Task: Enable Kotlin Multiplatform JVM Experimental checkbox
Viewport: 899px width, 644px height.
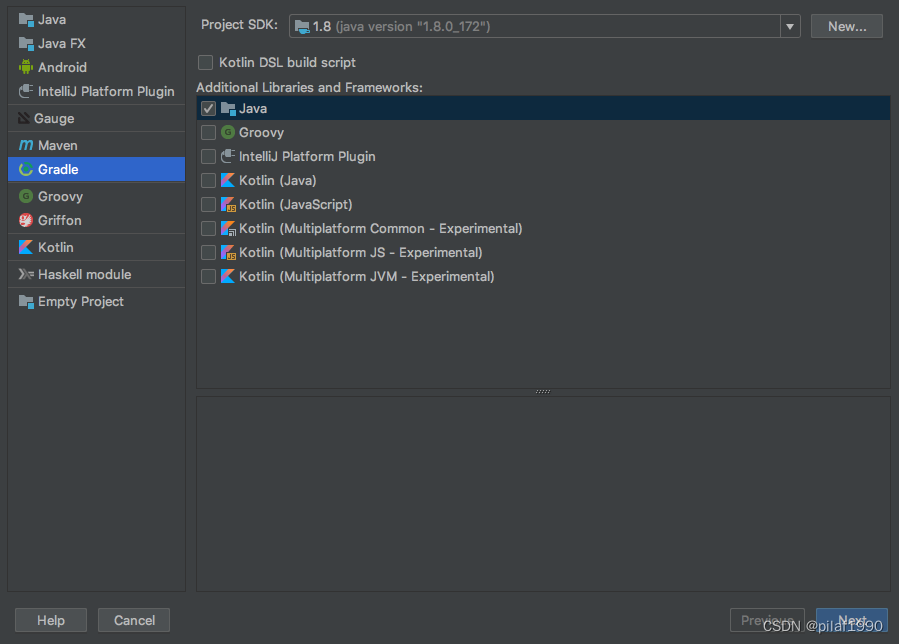Action: tap(209, 277)
